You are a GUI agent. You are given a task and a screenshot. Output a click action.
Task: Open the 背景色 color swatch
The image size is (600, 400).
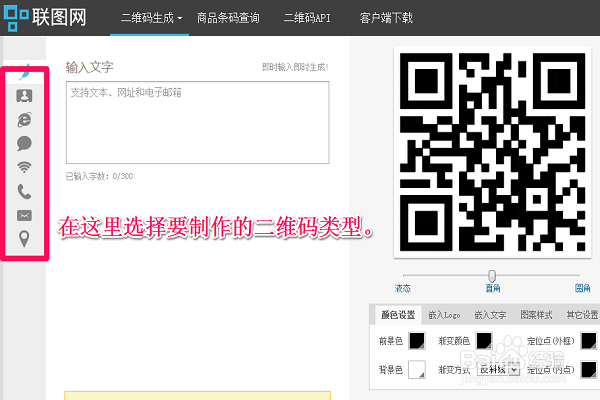pos(417,369)
